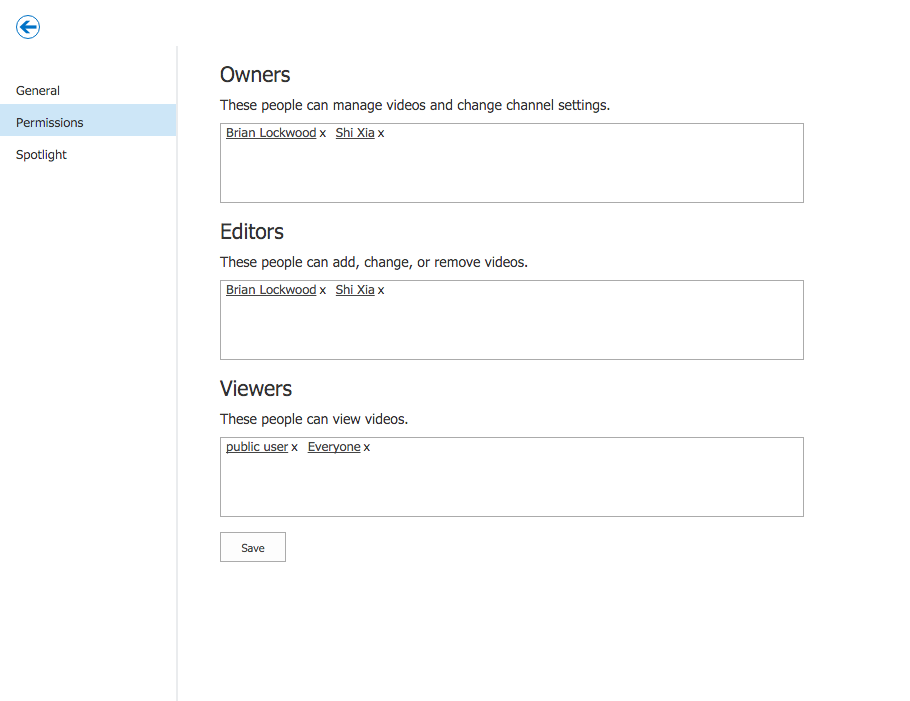
Task: Open Shi Xia link in Owners
Action: click(x=355, y=133)
